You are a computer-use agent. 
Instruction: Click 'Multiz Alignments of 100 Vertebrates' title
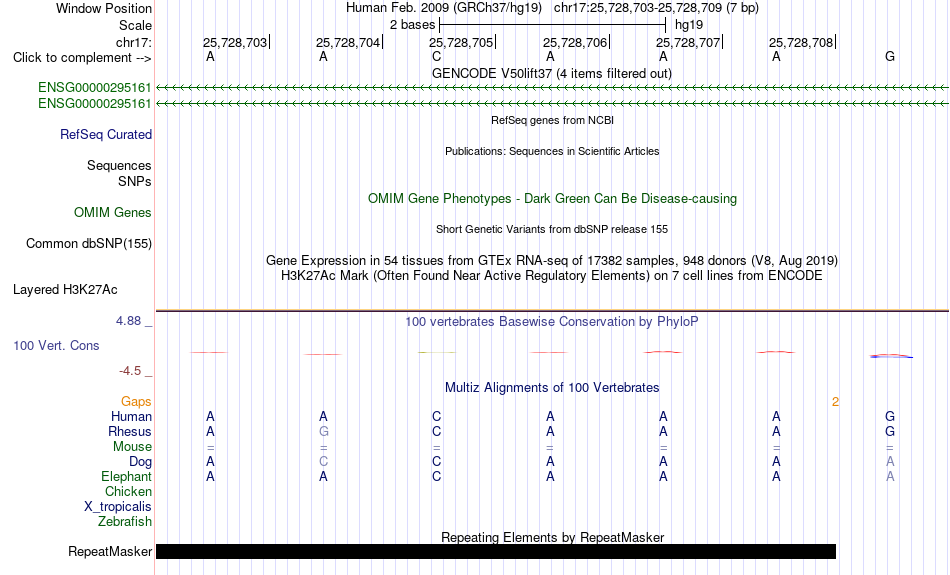pos(552,388)
